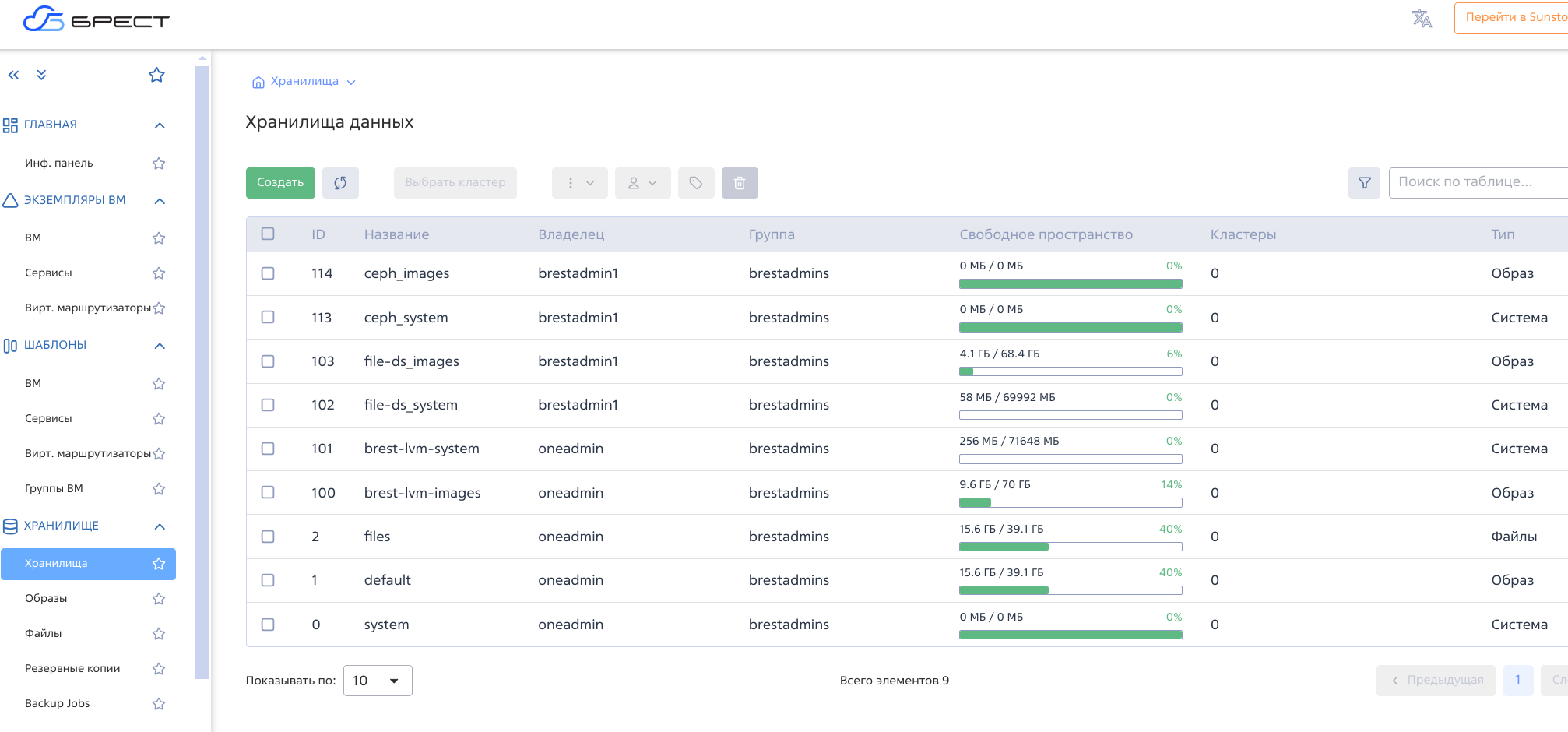Click the refresh table icon
1568x732 pixels.
coord(340,183)
